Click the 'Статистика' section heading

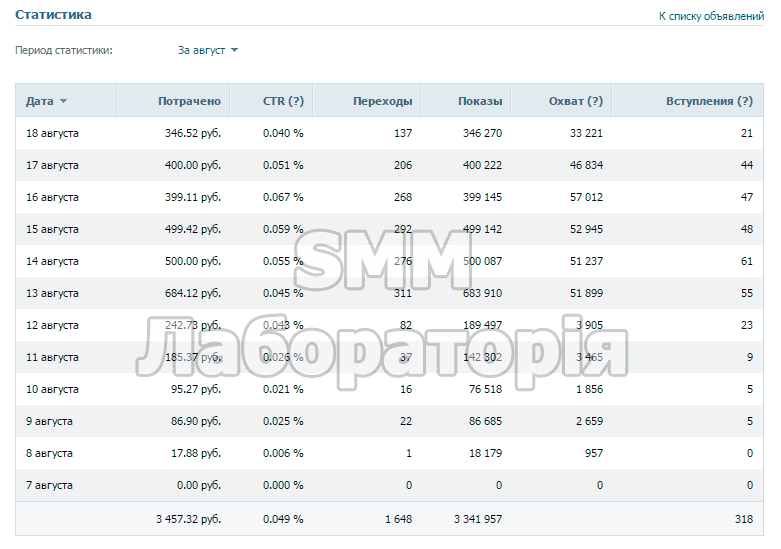click(x=53, y=15)
